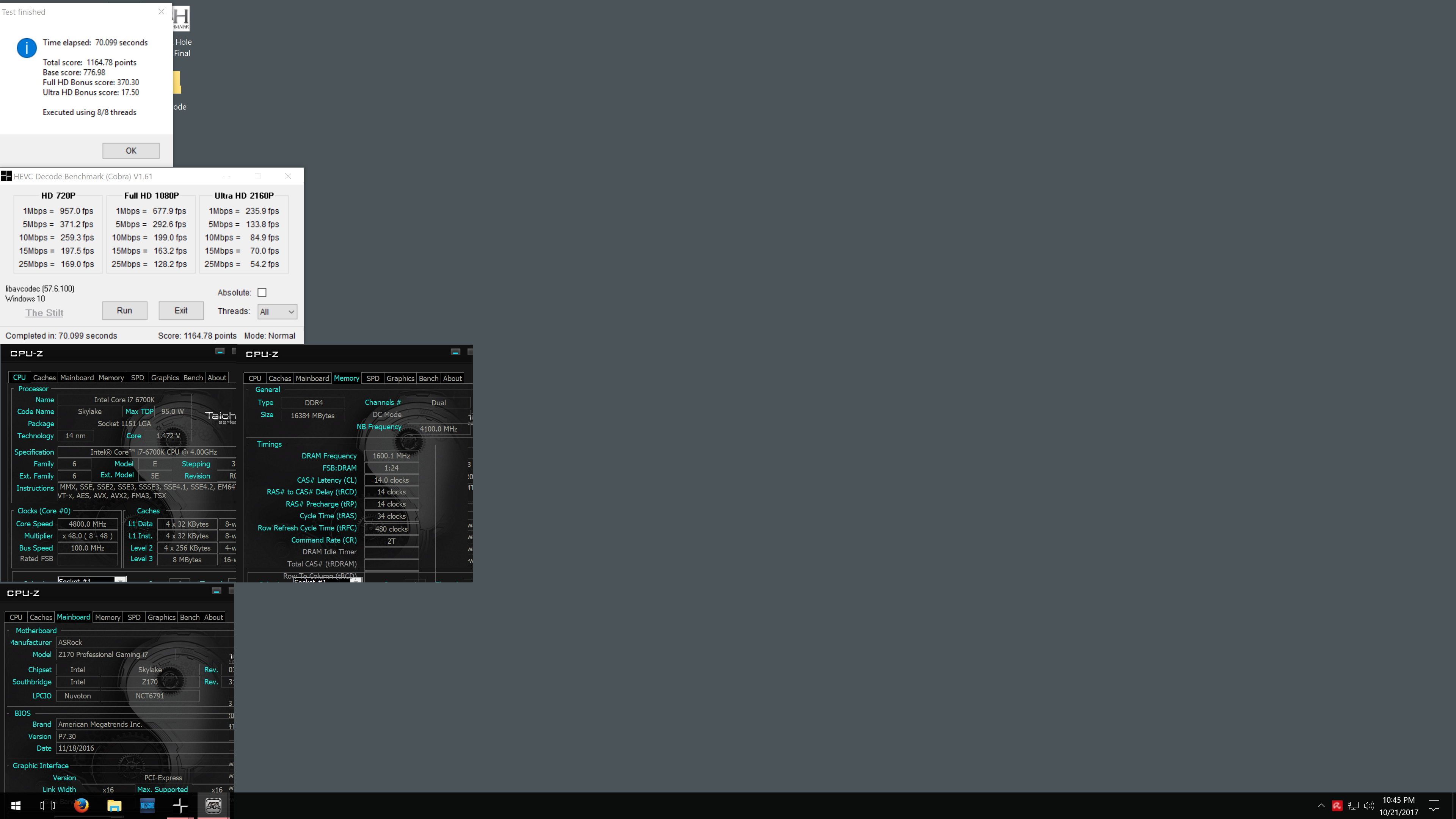Switch to CPU tab in CPU-Z memory window

(x=255, y=378)
